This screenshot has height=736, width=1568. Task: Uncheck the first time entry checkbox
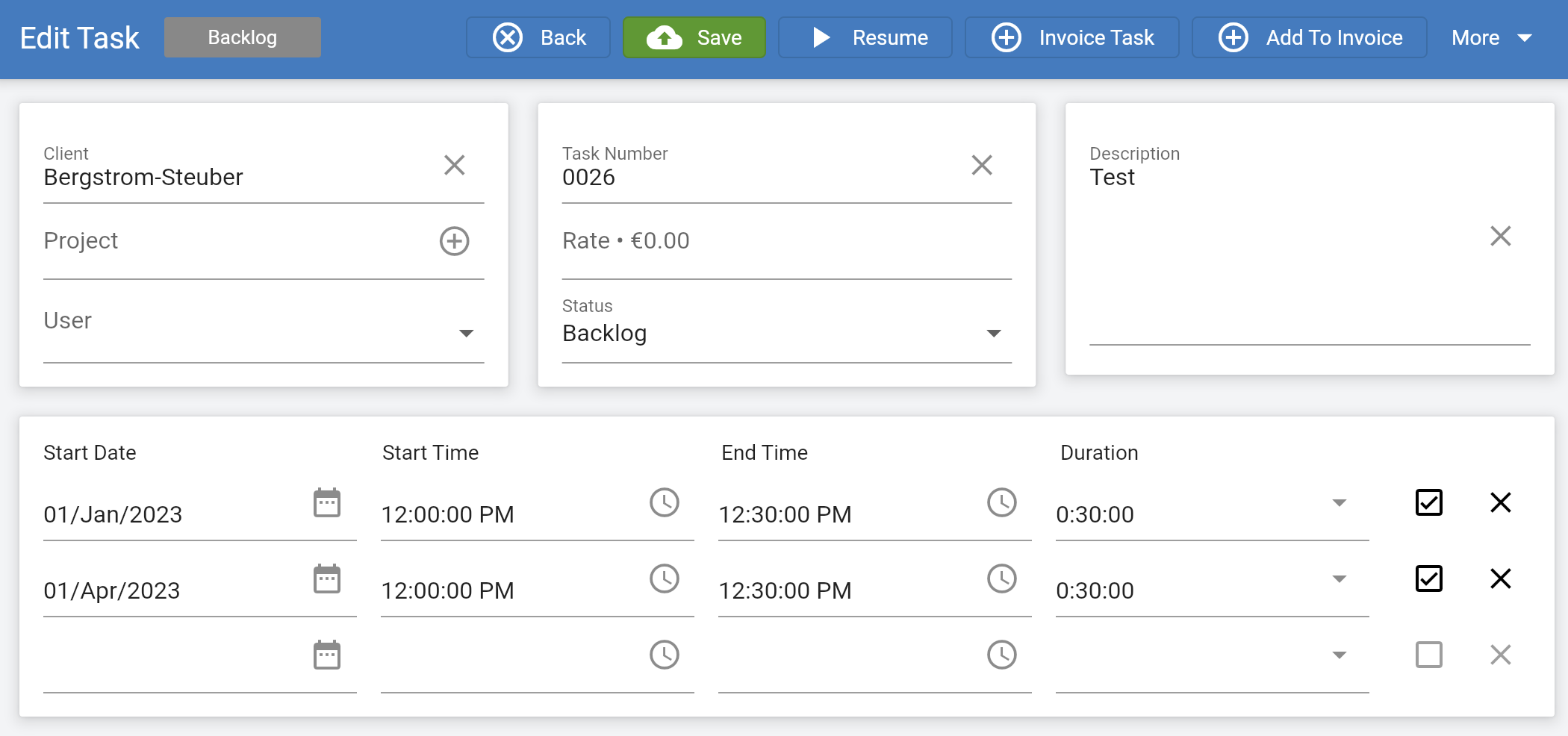pyautogui.click(x=1428, y=503)
